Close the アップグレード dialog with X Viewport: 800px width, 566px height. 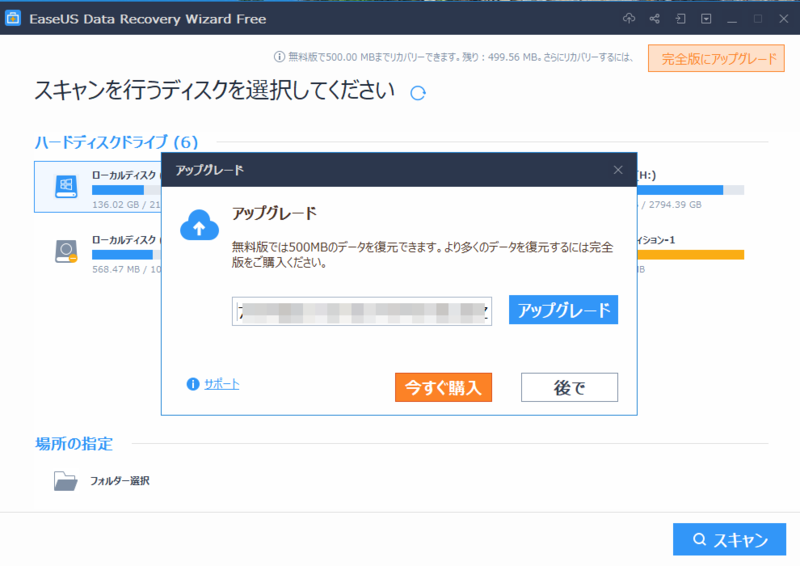(x=618, y=170)
